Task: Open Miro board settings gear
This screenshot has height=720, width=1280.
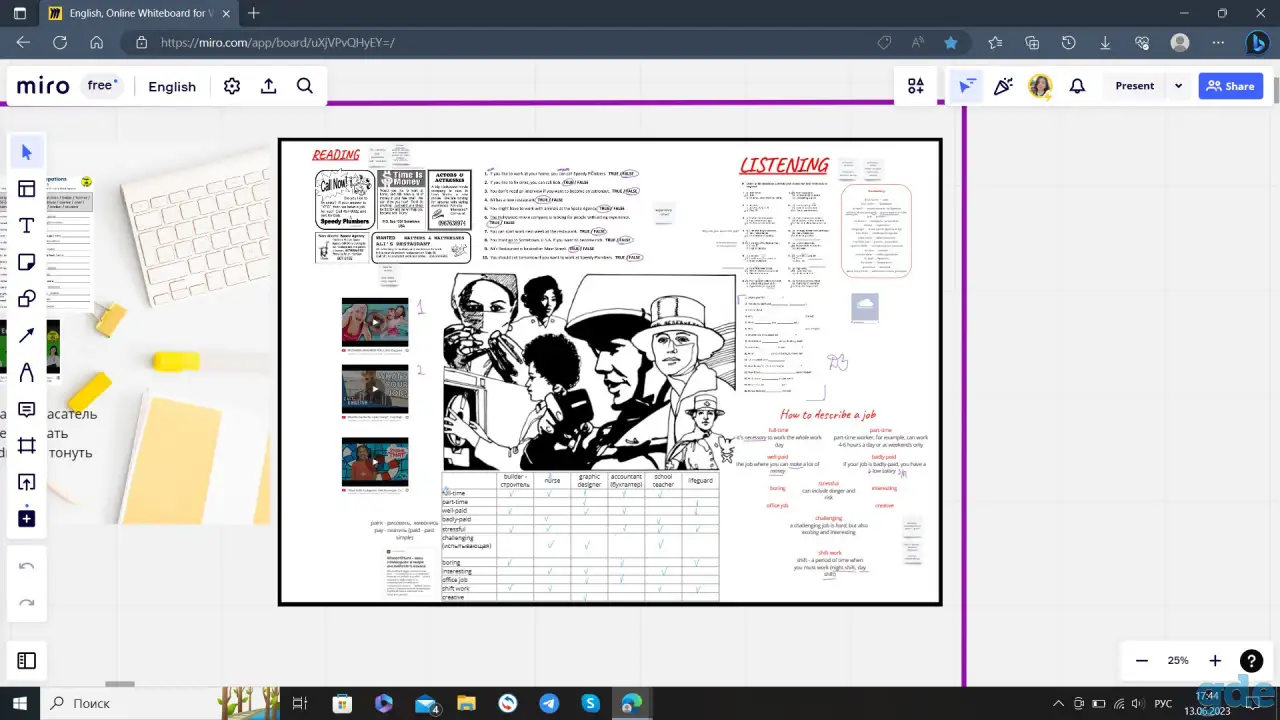Action: (x=232, y=86)
